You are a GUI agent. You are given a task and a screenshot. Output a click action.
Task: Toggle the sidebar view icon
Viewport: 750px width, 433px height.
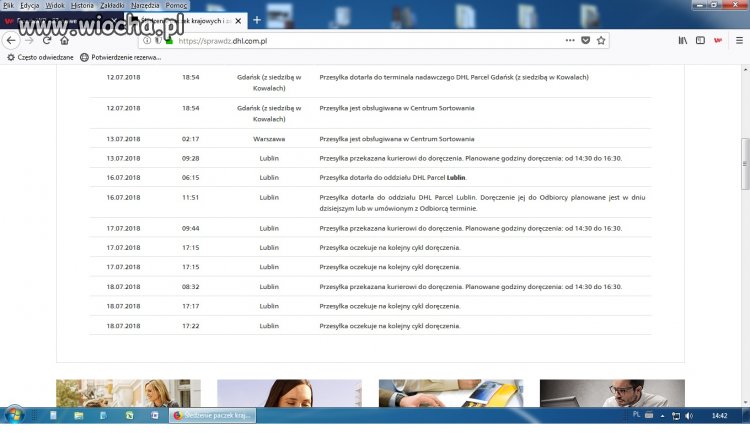click(700, 41)
